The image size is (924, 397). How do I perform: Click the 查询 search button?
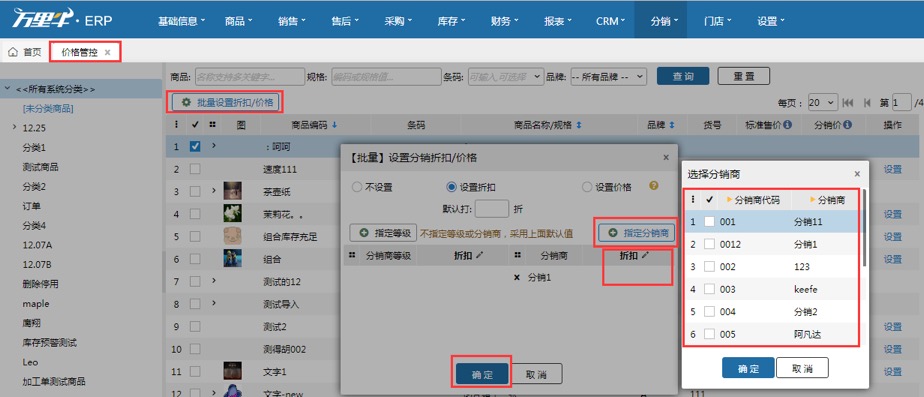[x=683, y=77]
